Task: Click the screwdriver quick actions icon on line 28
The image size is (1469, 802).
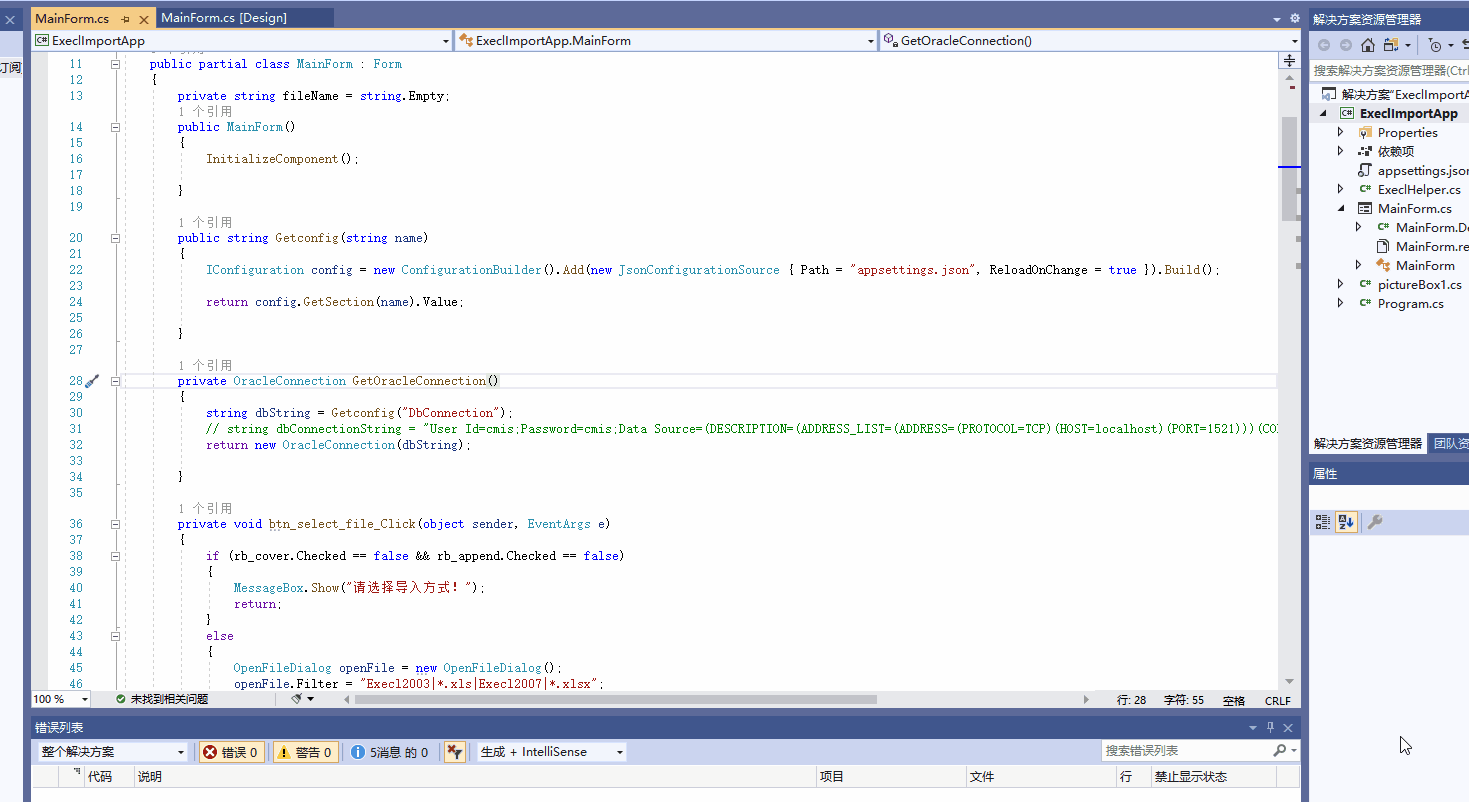Action: [x=91, y=381]
